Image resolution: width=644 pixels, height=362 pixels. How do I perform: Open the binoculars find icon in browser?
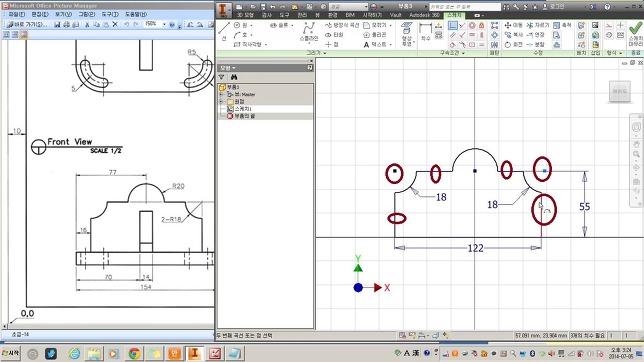[x=234, y=77]
